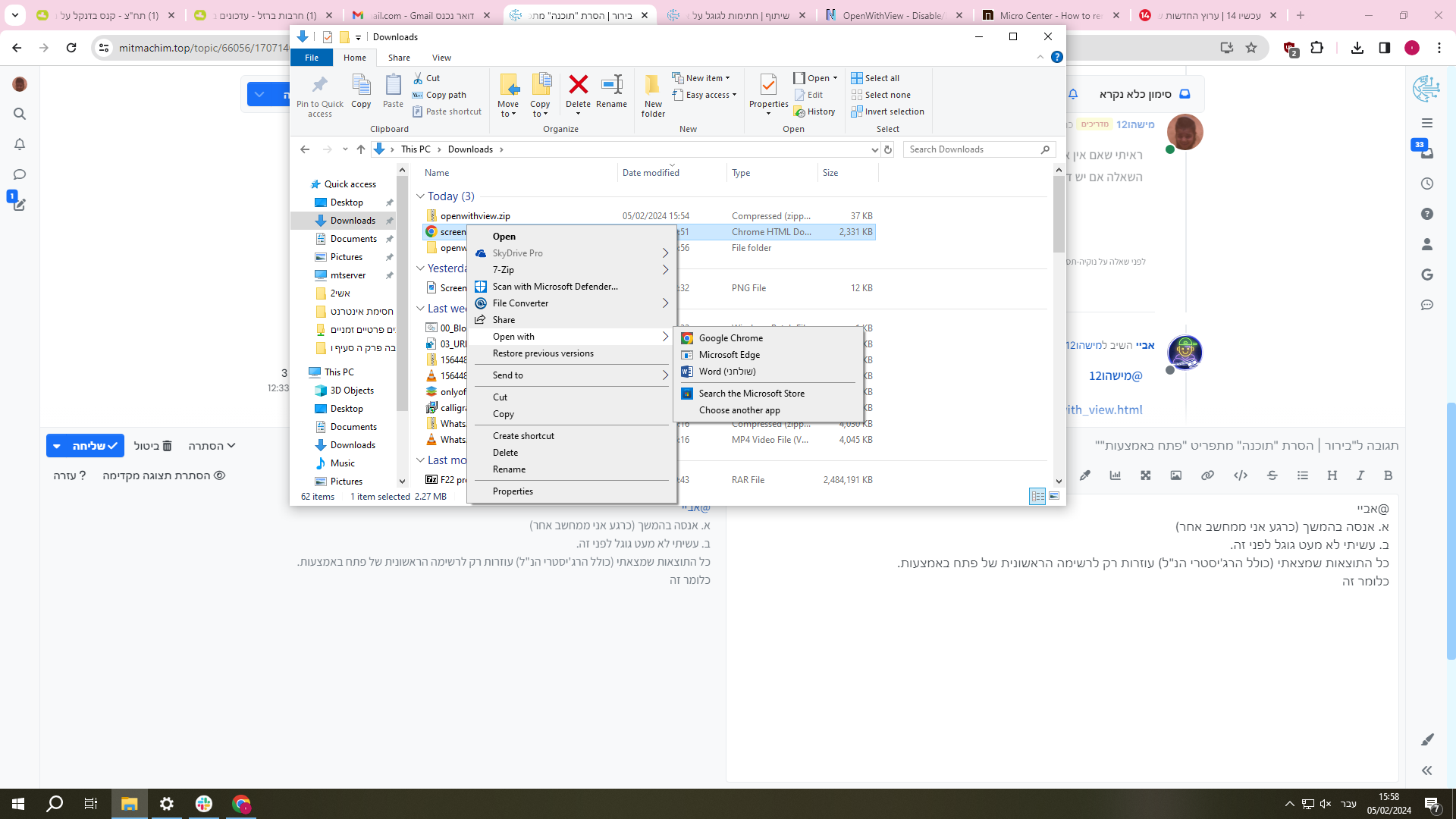This screenshot has height=819, width=1456.
Task: Toggle hide preview in forum composer
Action: 164,475
